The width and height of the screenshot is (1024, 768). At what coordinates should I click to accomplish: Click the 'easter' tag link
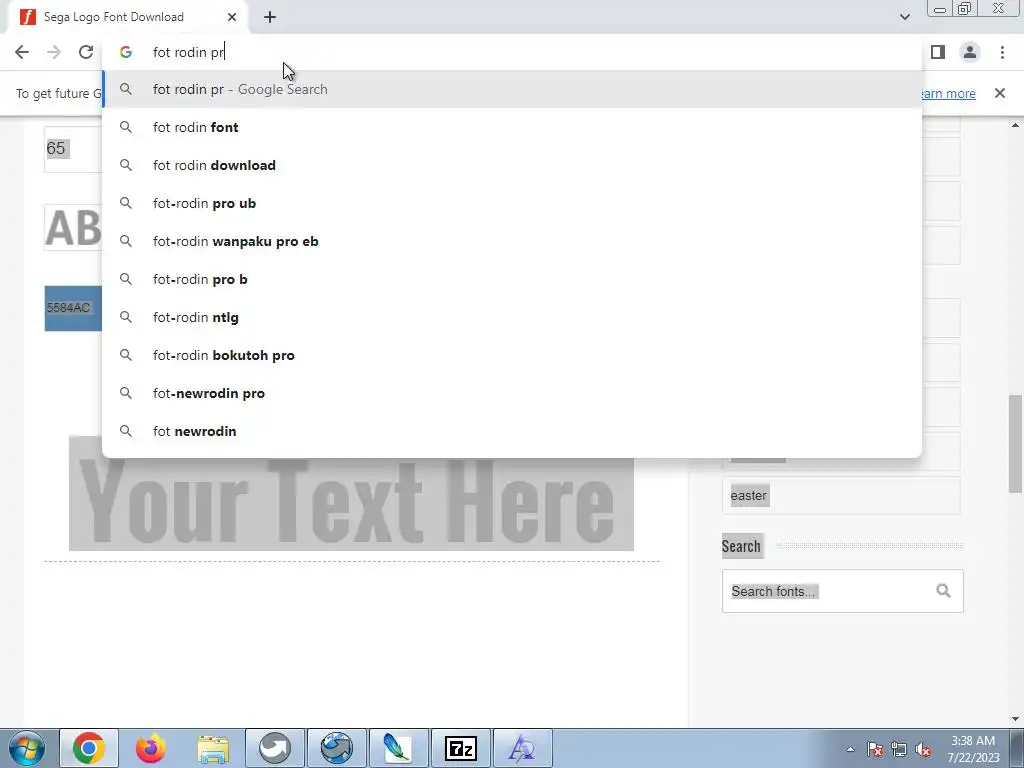tap(748, 496)
